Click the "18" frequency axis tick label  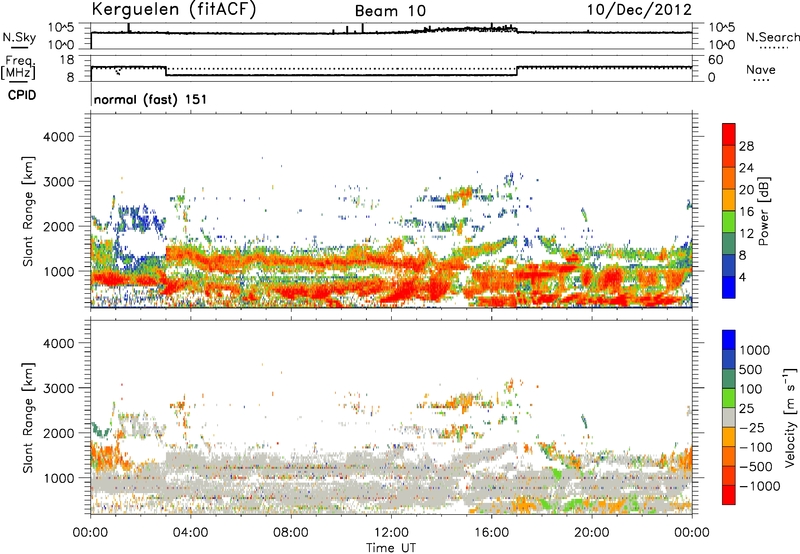point(67,60)
